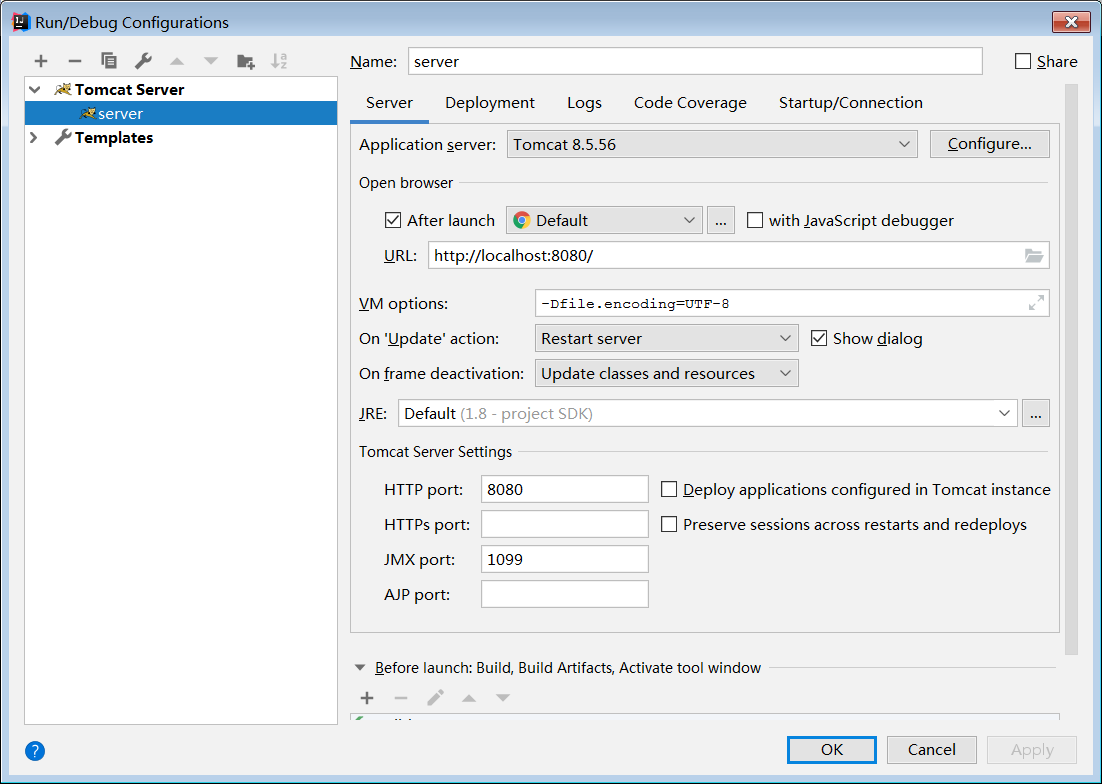Enable Preserve sessions across restarts and redeploys
This screenshot has height=784, width=1102.
669,524
